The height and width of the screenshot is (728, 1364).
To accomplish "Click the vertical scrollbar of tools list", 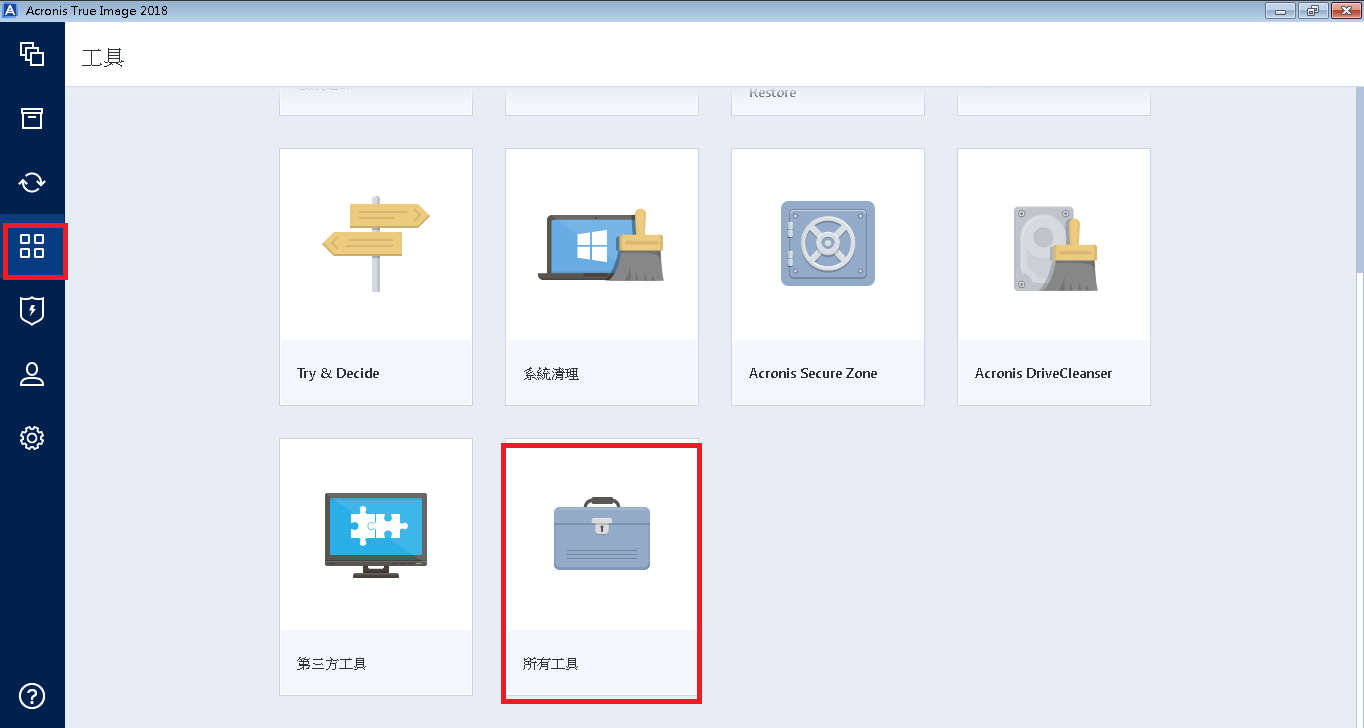I will pos(1359,180).
